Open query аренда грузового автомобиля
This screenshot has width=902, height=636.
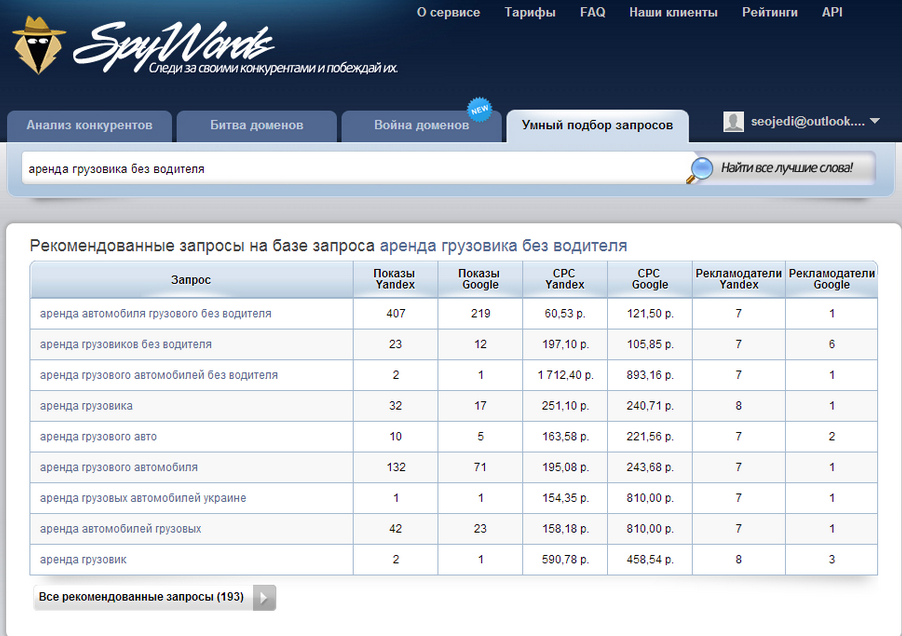pos(119,468)
